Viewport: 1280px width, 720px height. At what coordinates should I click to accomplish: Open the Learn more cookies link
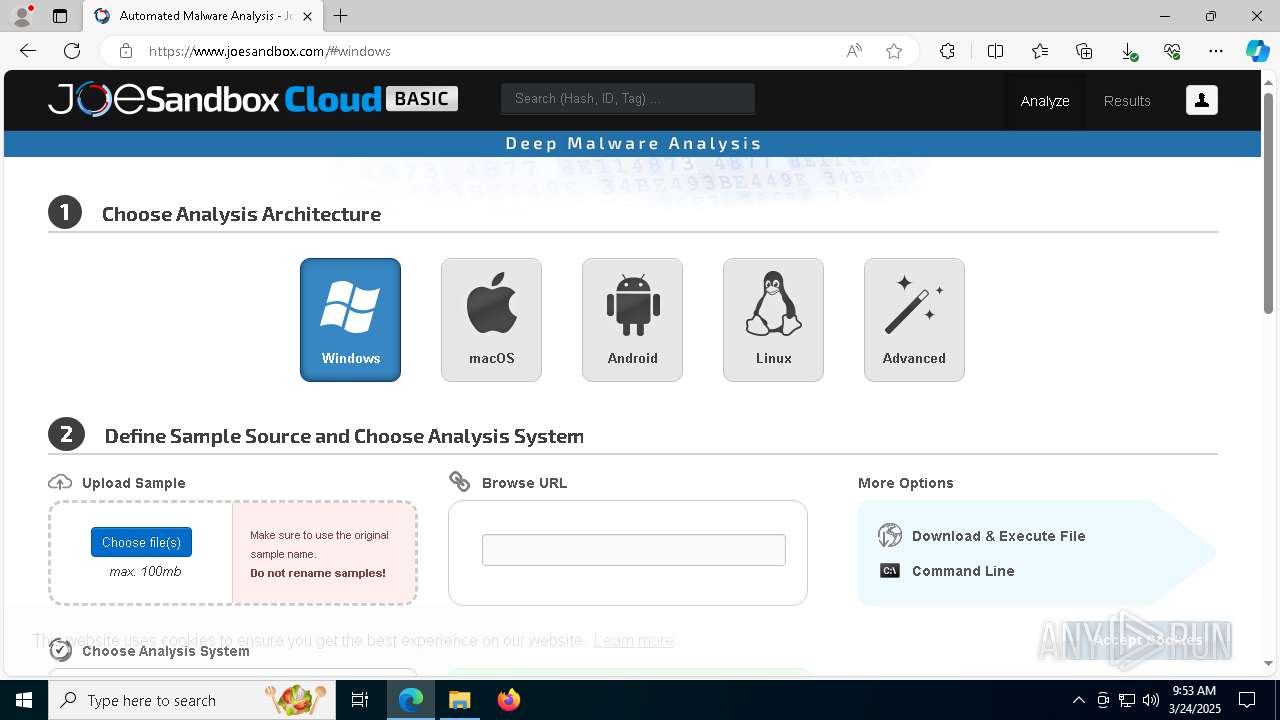coord(633,640)
